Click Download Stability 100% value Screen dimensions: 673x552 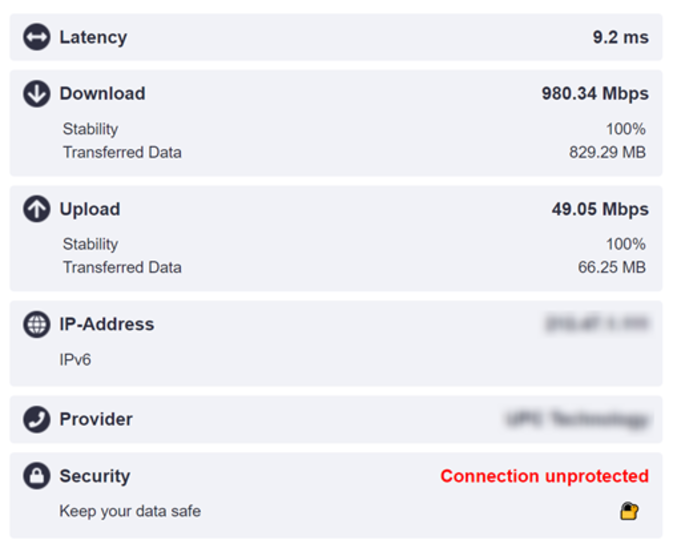point(626,129)
